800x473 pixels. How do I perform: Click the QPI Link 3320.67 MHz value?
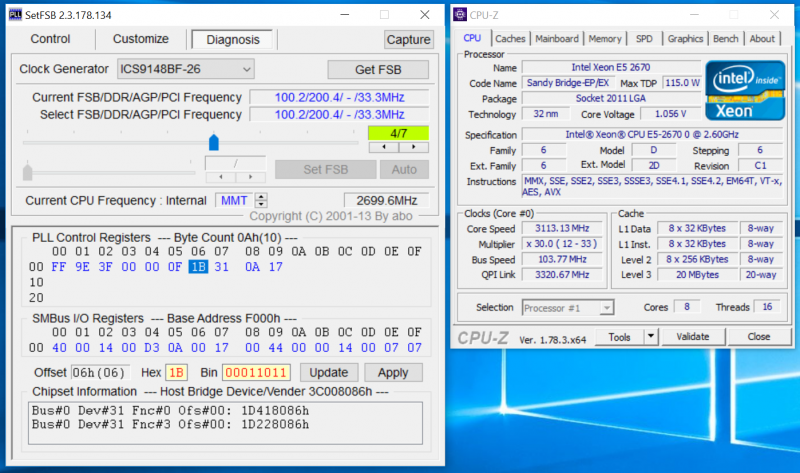pyautogui.click(x=562, y=275)
